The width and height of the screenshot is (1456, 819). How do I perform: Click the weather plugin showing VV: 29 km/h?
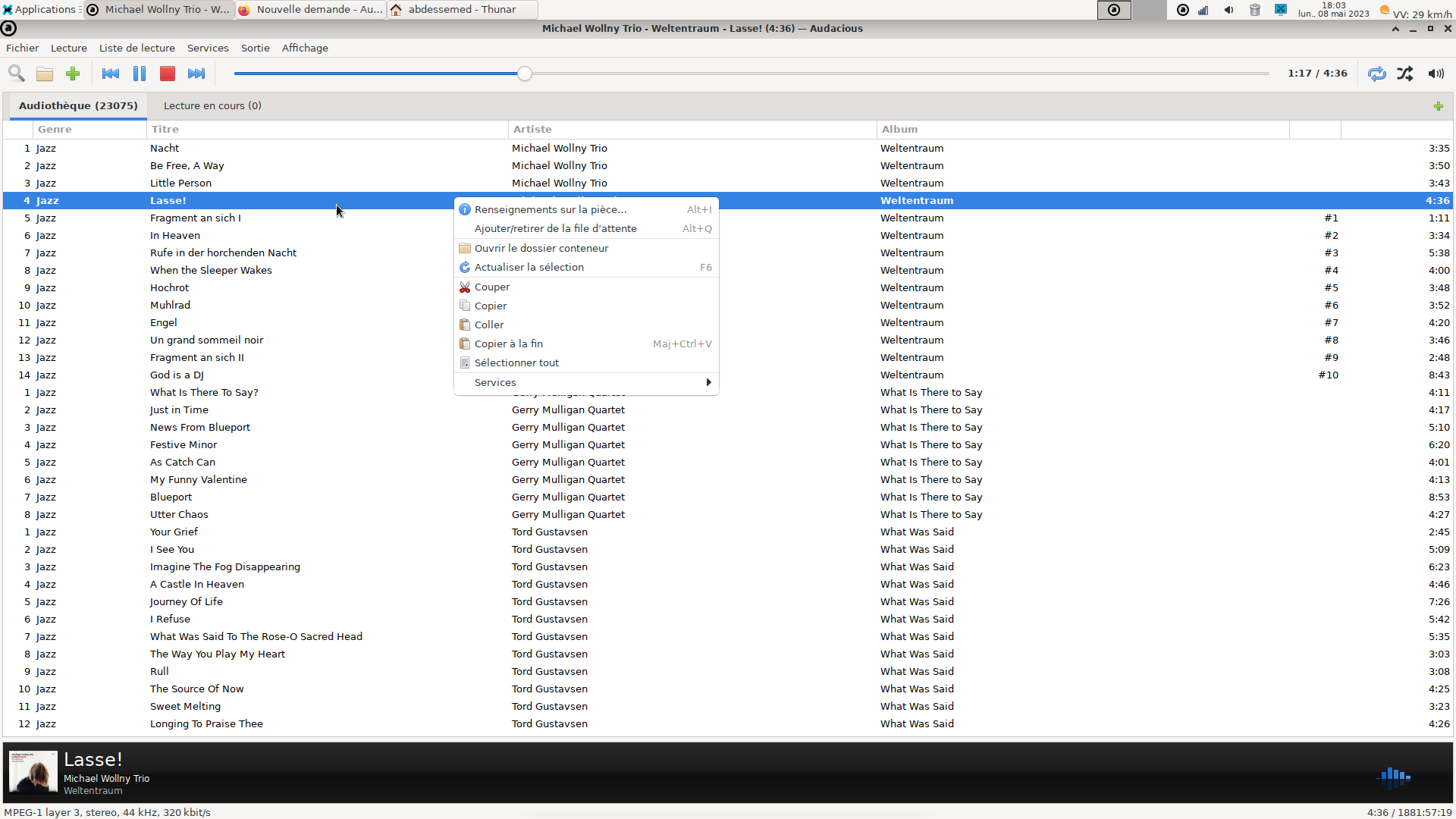[x=1416, y=12]
